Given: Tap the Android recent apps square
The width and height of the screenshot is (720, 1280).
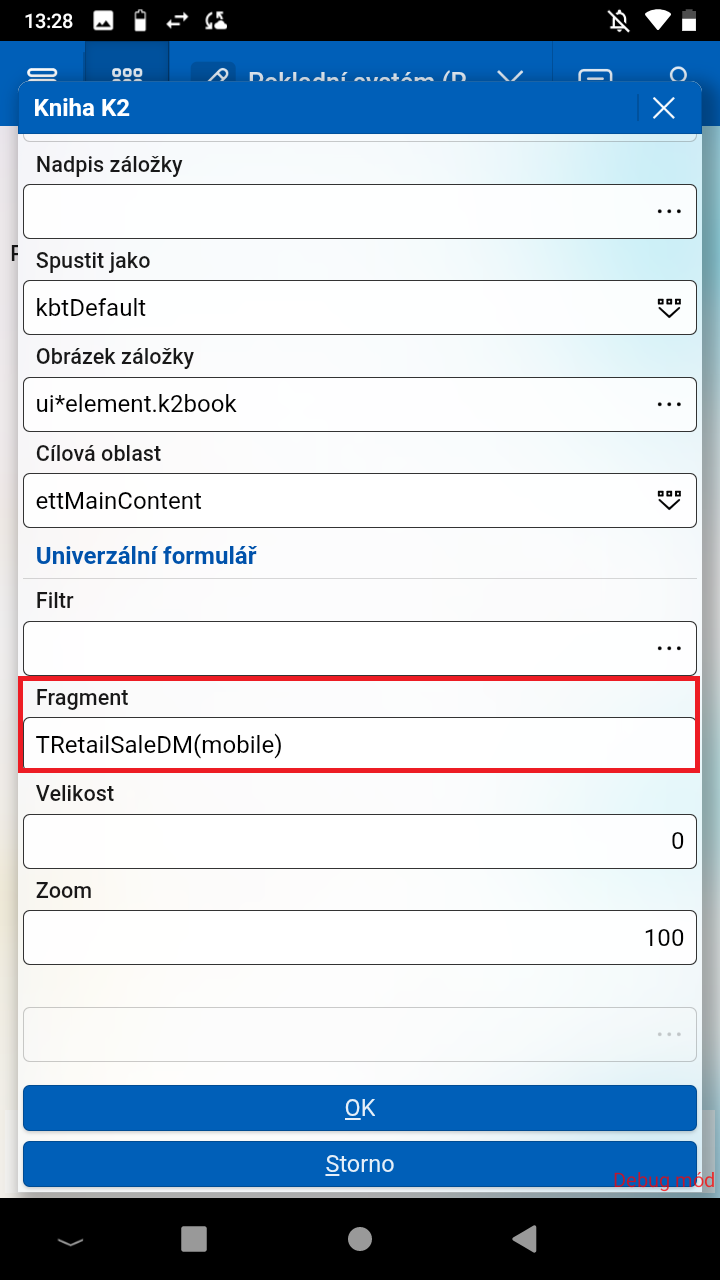Looking at the screenshot, I should click(194, 1239).
